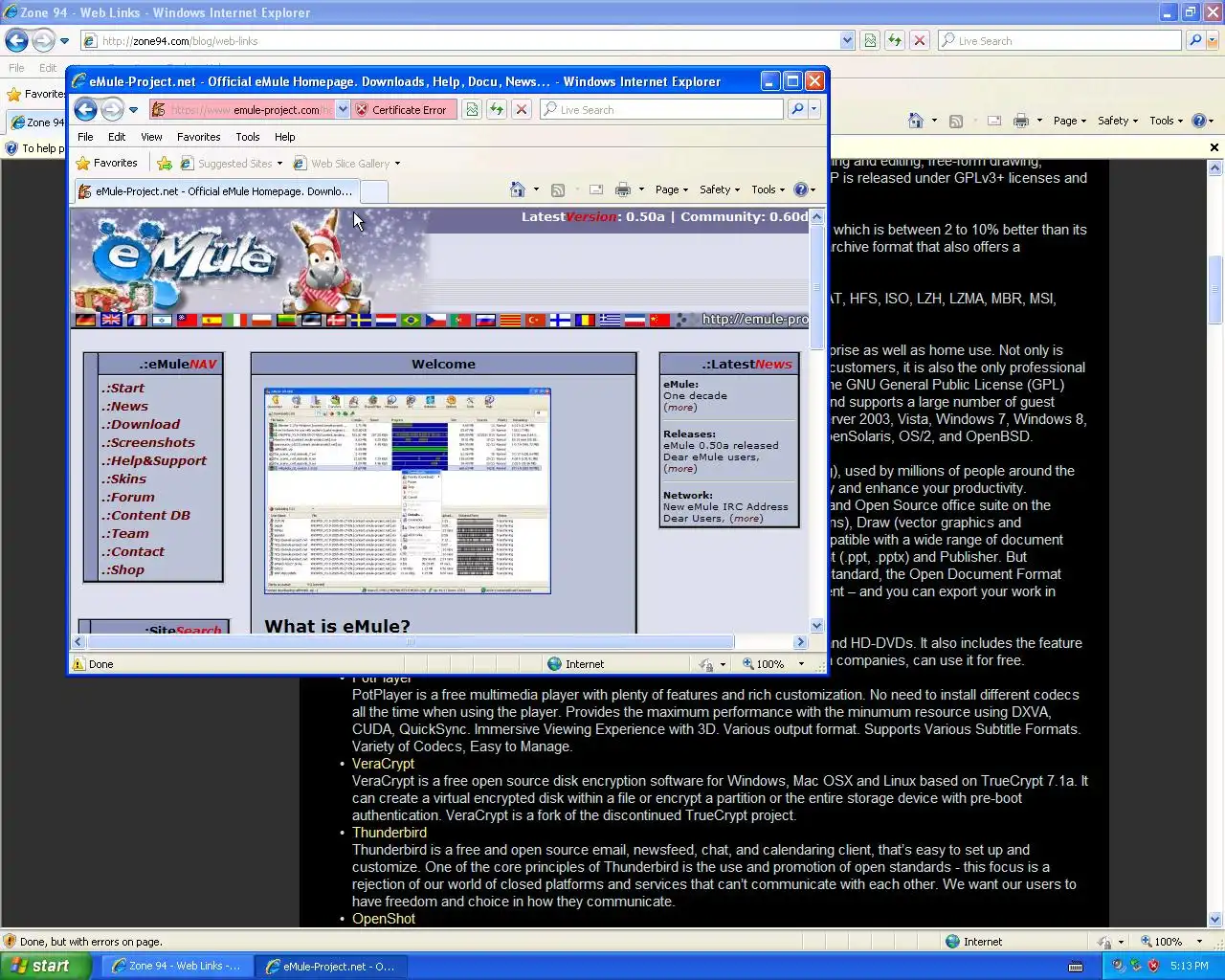Click Print icon in eMule window
This screenshot has width=1225, height=980.
(x=623, y=189)
